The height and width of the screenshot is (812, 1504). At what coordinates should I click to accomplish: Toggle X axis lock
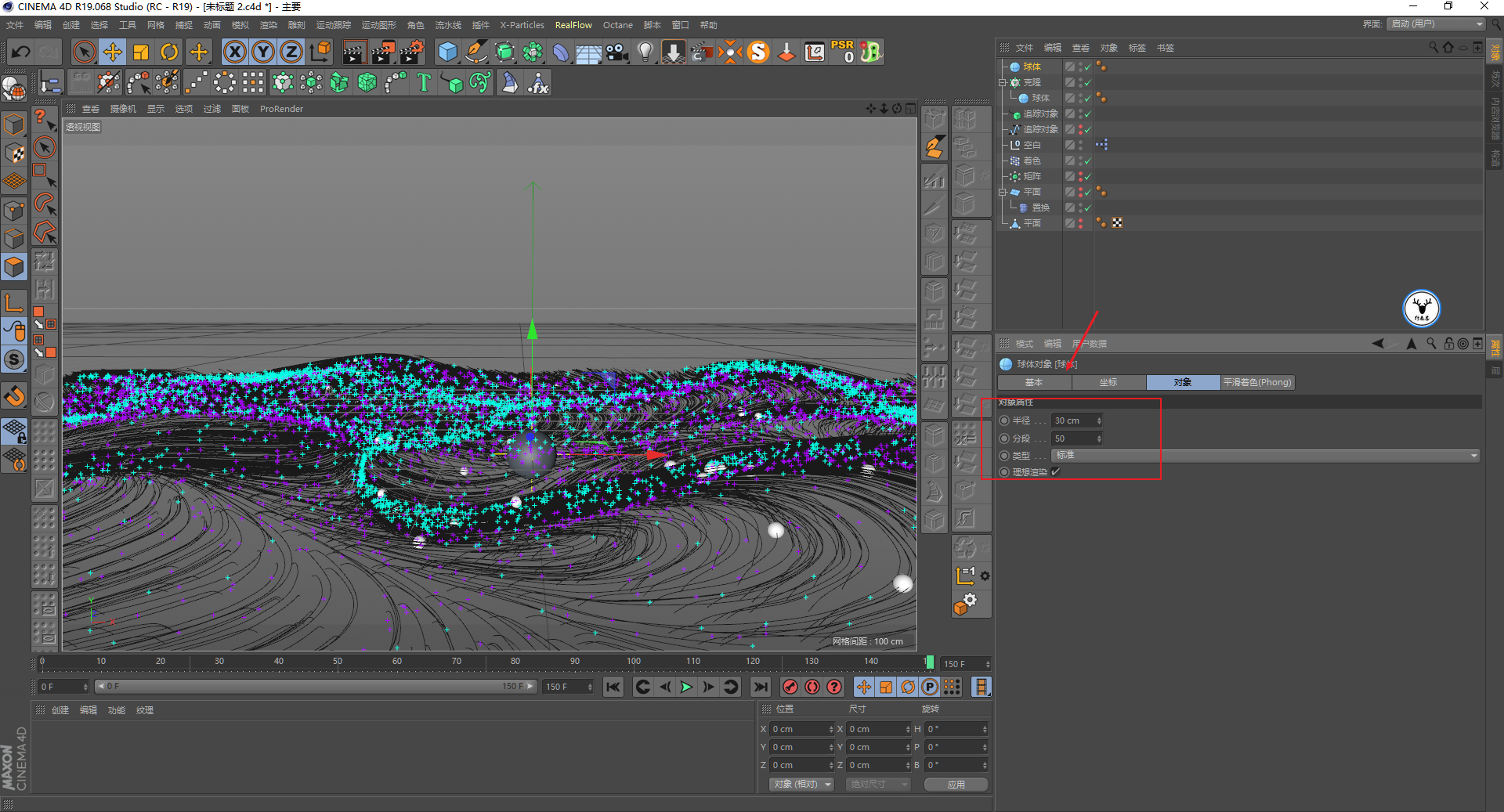point(234,52)
